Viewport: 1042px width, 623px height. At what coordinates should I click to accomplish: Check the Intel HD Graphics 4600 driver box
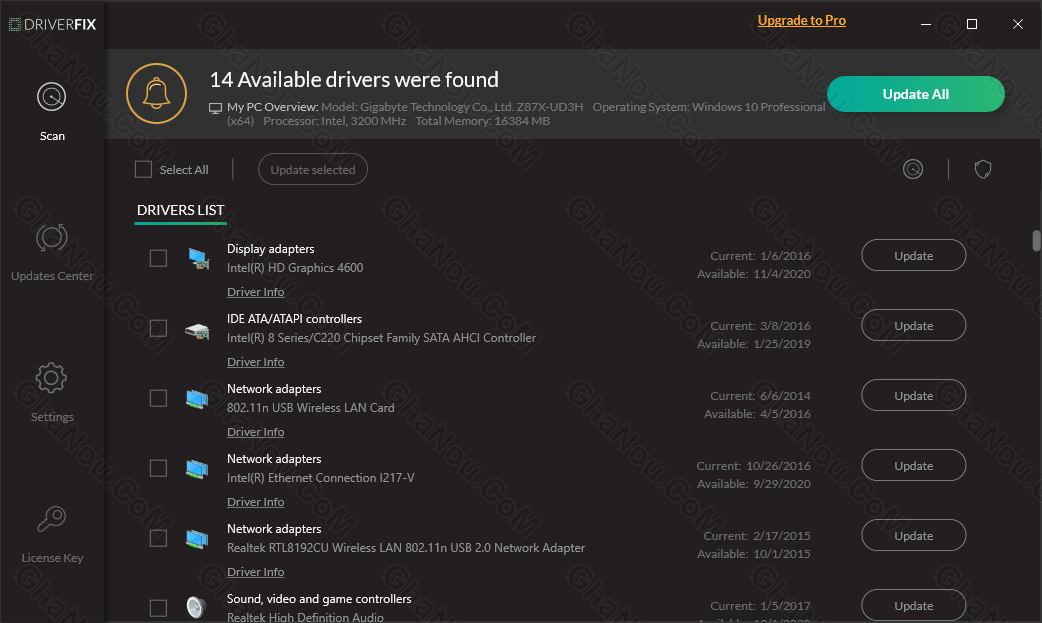[x=158, y=258]
